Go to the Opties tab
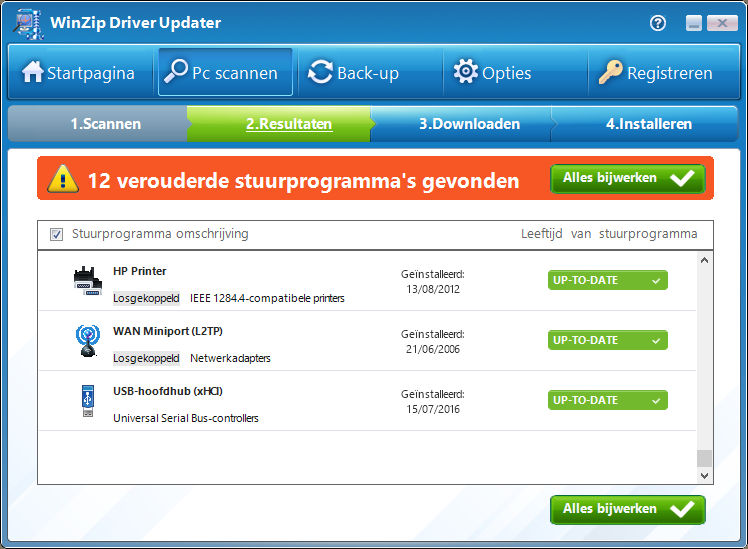Viewport: 748px width, 549px height. pos(516,72)
